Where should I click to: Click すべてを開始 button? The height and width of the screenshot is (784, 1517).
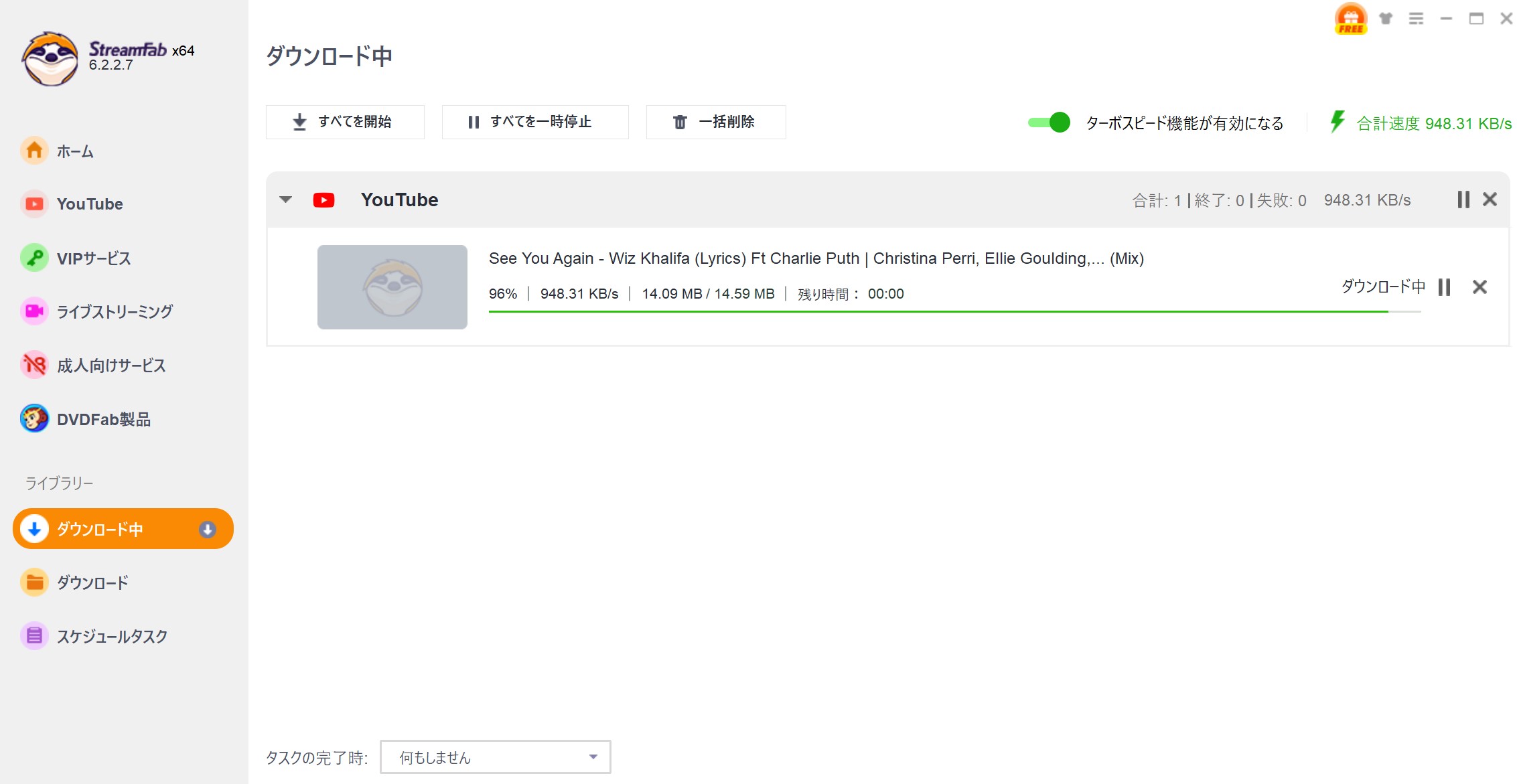click(345, 122)
